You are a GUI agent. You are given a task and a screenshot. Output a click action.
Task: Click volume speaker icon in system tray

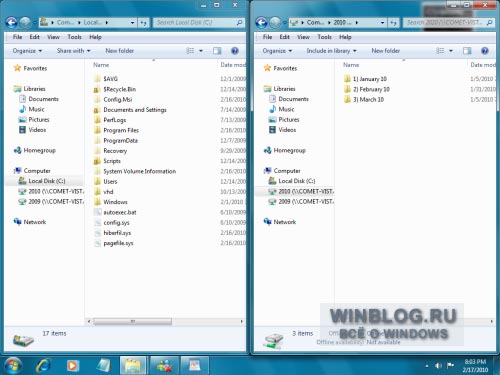coord(438,366)
